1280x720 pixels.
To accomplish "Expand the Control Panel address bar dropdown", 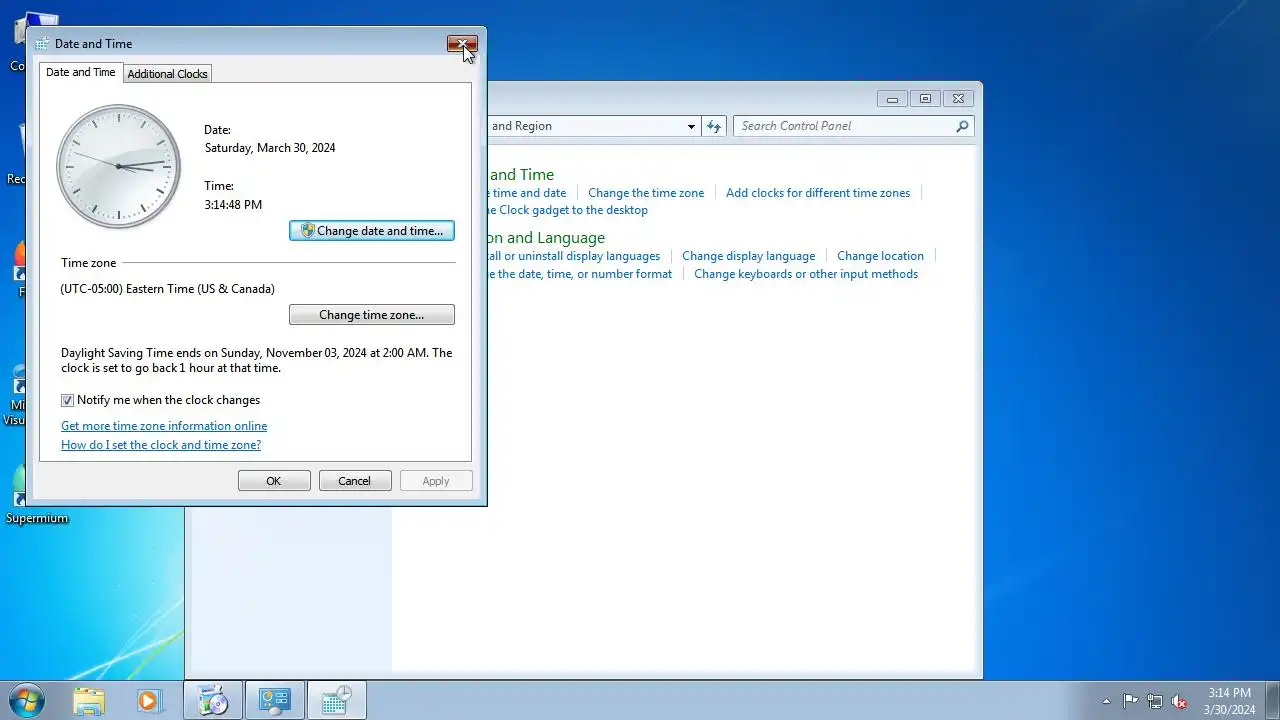I will [x=691, y=126].
